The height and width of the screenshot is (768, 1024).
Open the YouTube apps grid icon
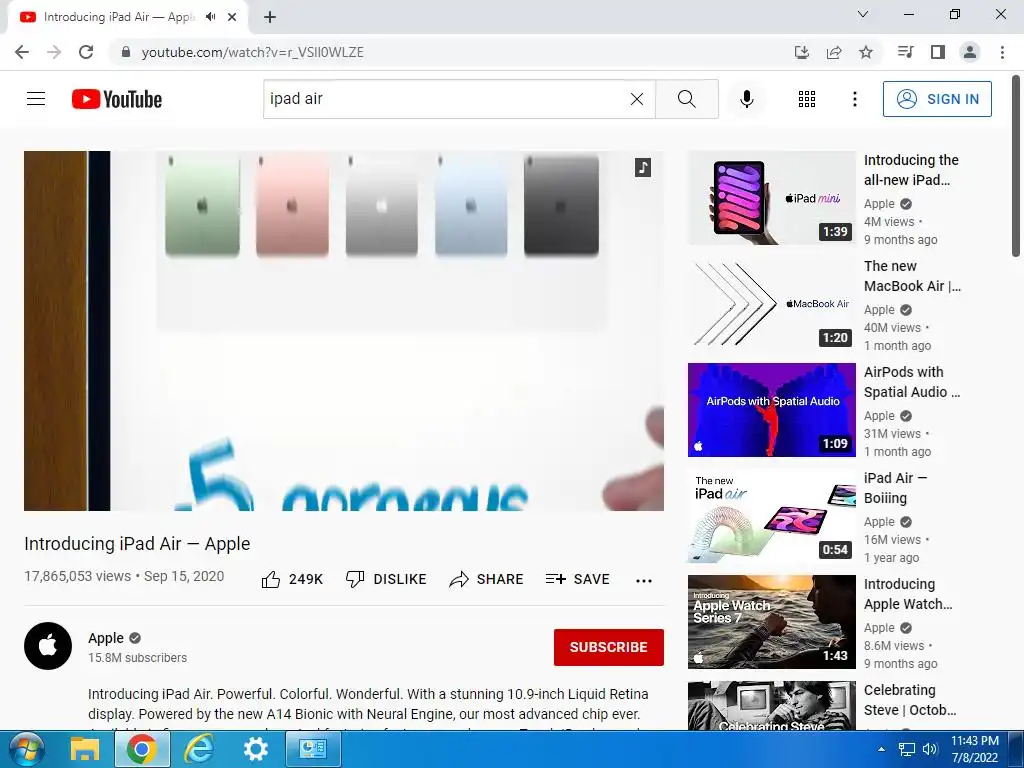807,99
